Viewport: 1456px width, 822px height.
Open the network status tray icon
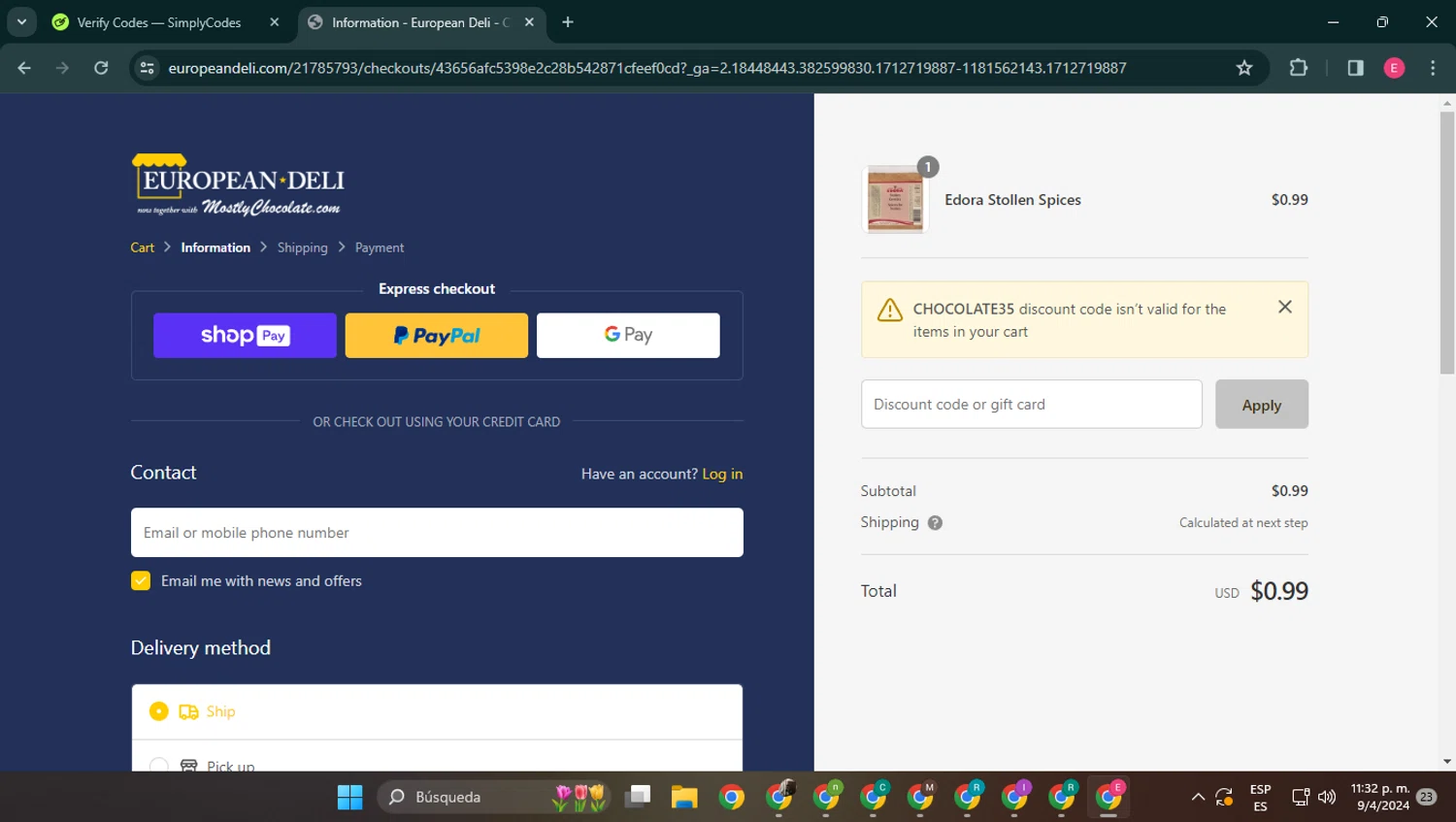click(x=1301, y=797)
